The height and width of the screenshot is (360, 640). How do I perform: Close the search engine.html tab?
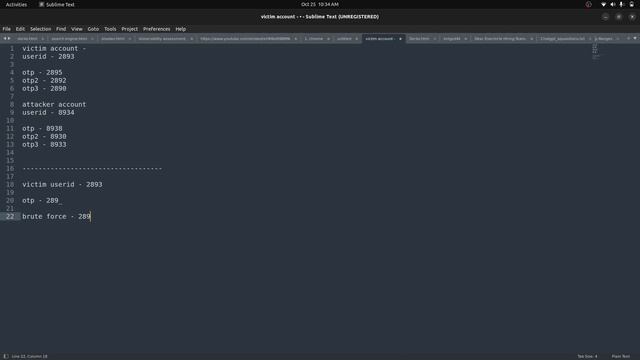click(x=92, y=39)
